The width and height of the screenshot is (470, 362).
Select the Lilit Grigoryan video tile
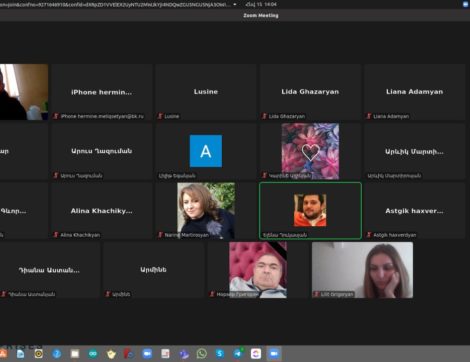[x=362, y=270]
